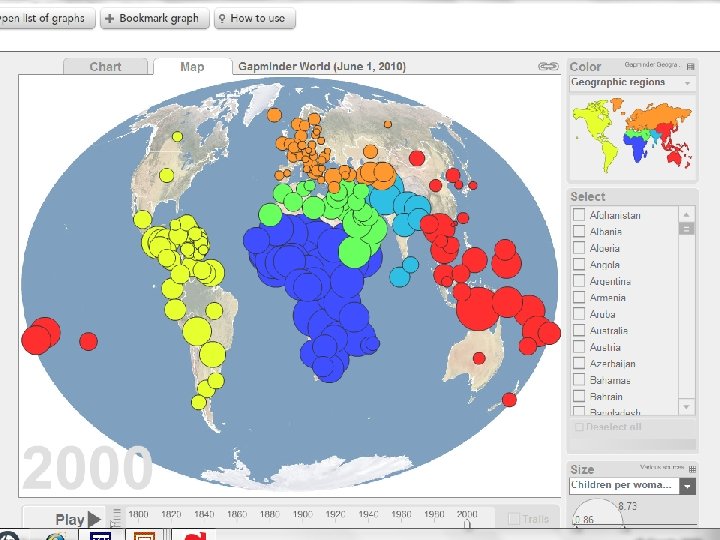Tick the Afghanistan checkbox
This screenshot has height=540, width=720.
pos(579,214)
